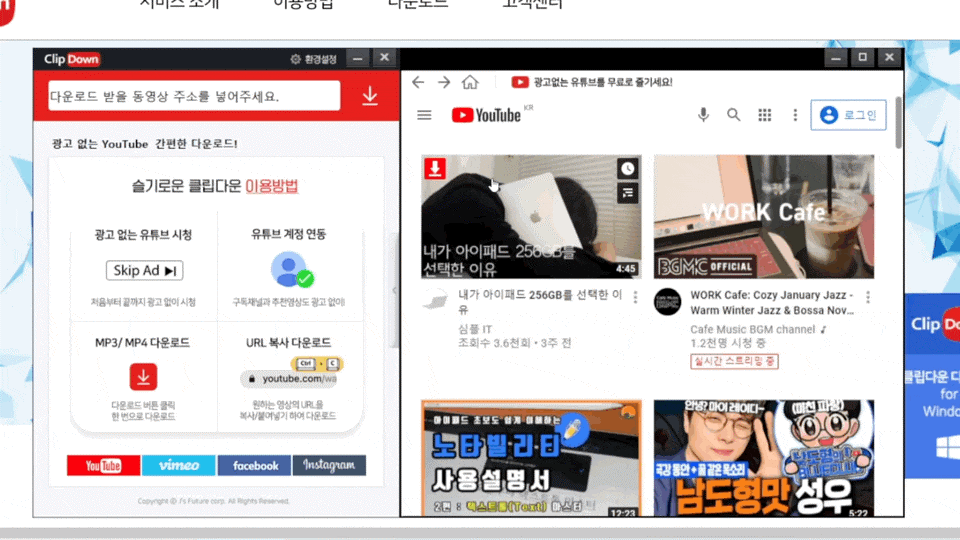Screen dimensions: 960x540
Task: Open browser home icon
Action: tap(470, 81)
